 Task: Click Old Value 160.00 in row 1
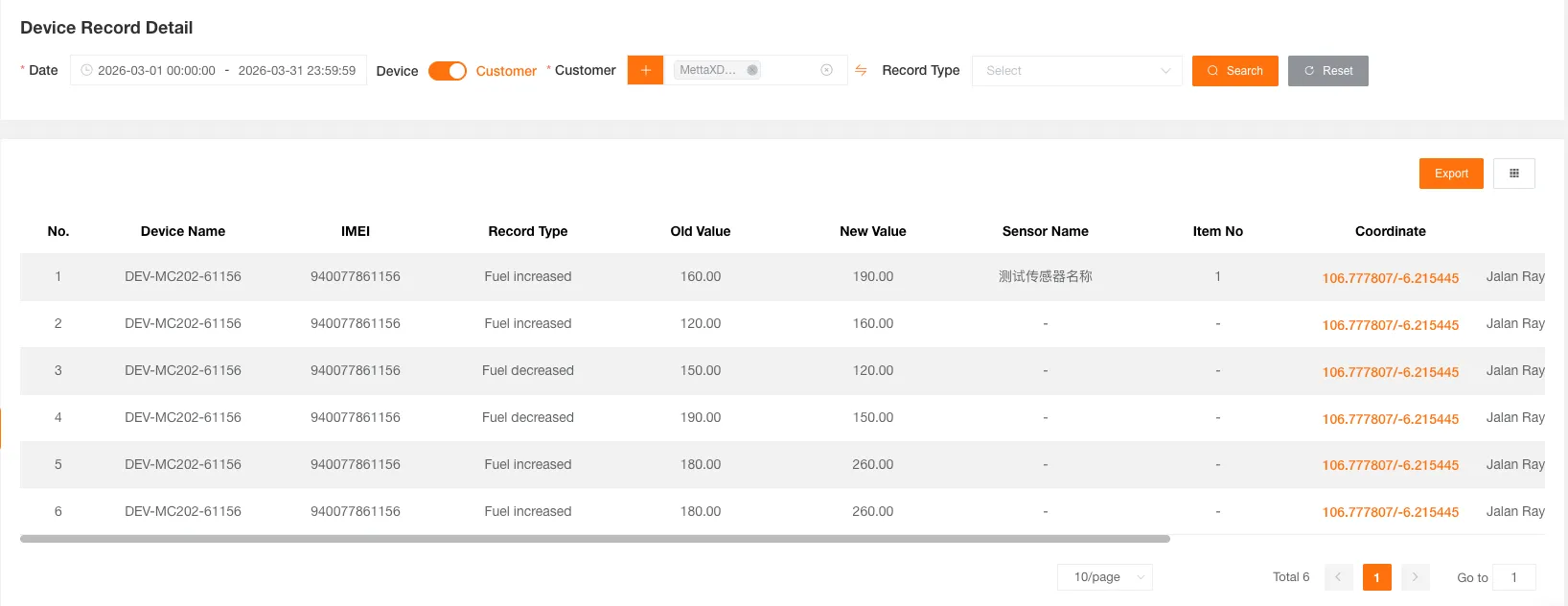pos(701,276)
